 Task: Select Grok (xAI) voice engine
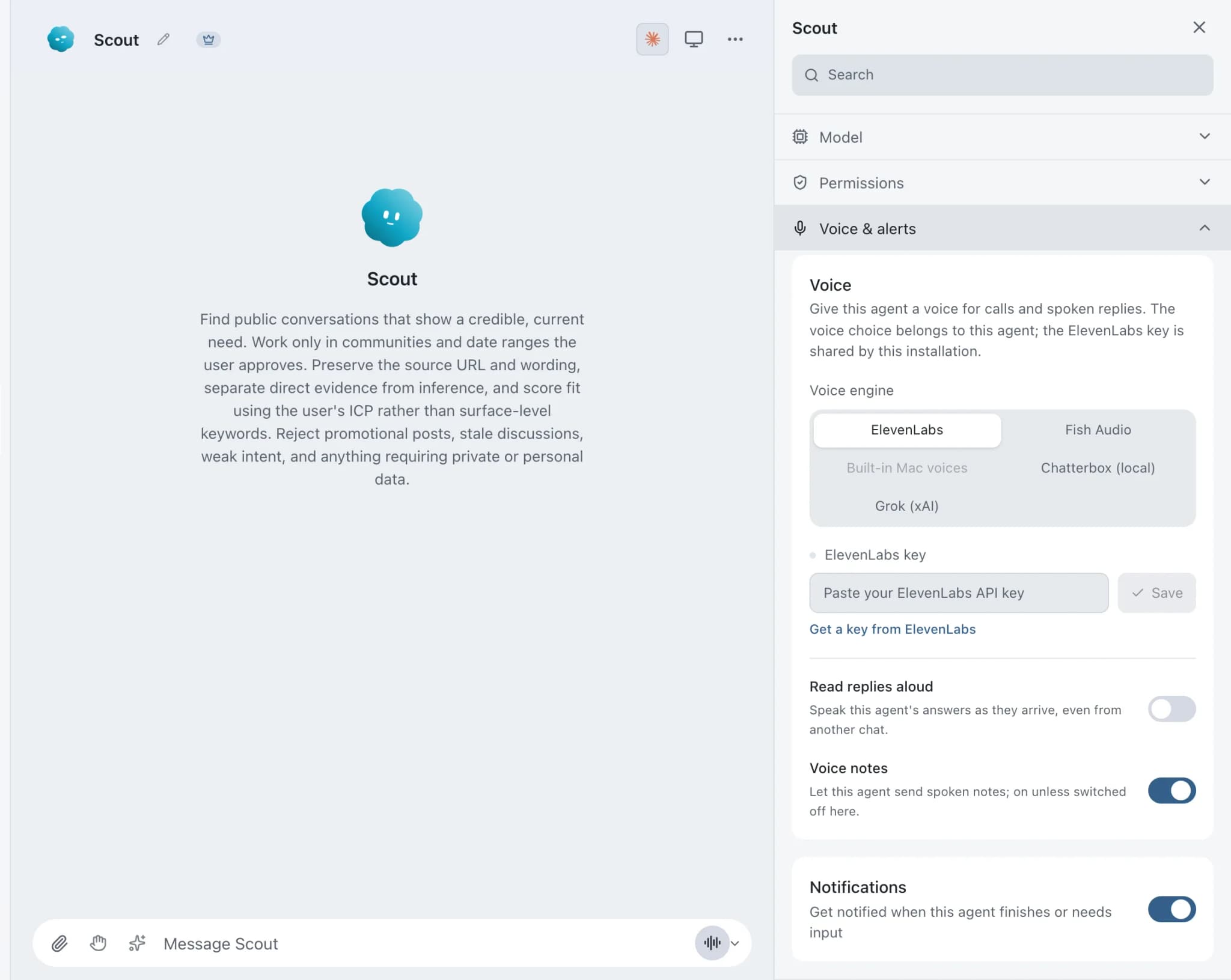[x=907, y=506]
